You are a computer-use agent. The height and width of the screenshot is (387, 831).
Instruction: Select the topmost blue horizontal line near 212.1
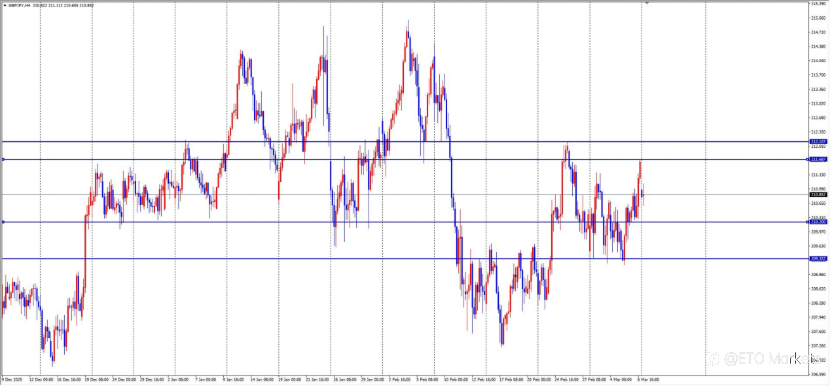click(404, 142)
